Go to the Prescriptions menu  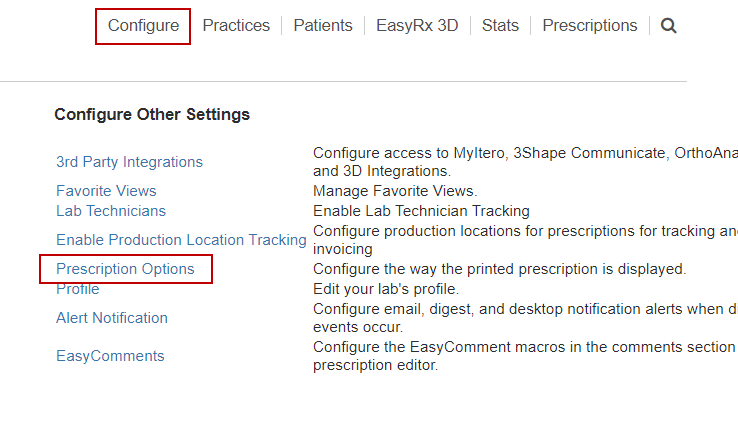coord(590,26)
